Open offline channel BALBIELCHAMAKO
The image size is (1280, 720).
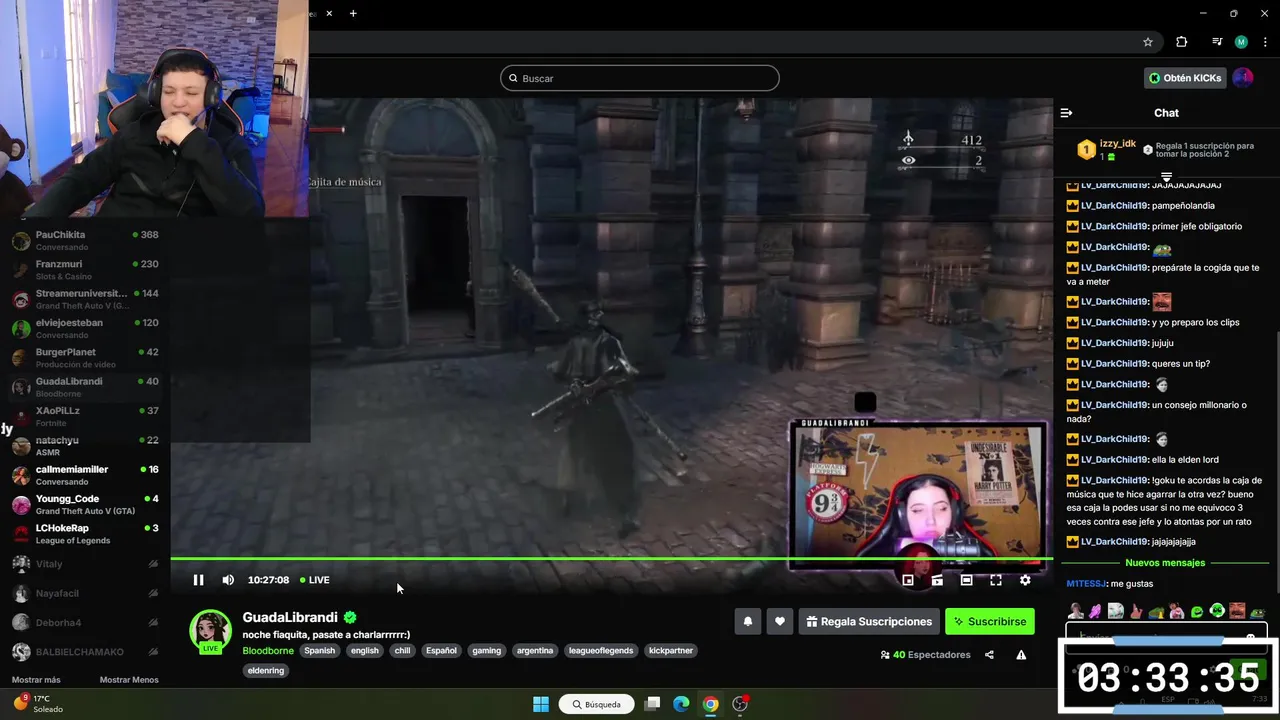pyautogui.click(x=85, y=652)
